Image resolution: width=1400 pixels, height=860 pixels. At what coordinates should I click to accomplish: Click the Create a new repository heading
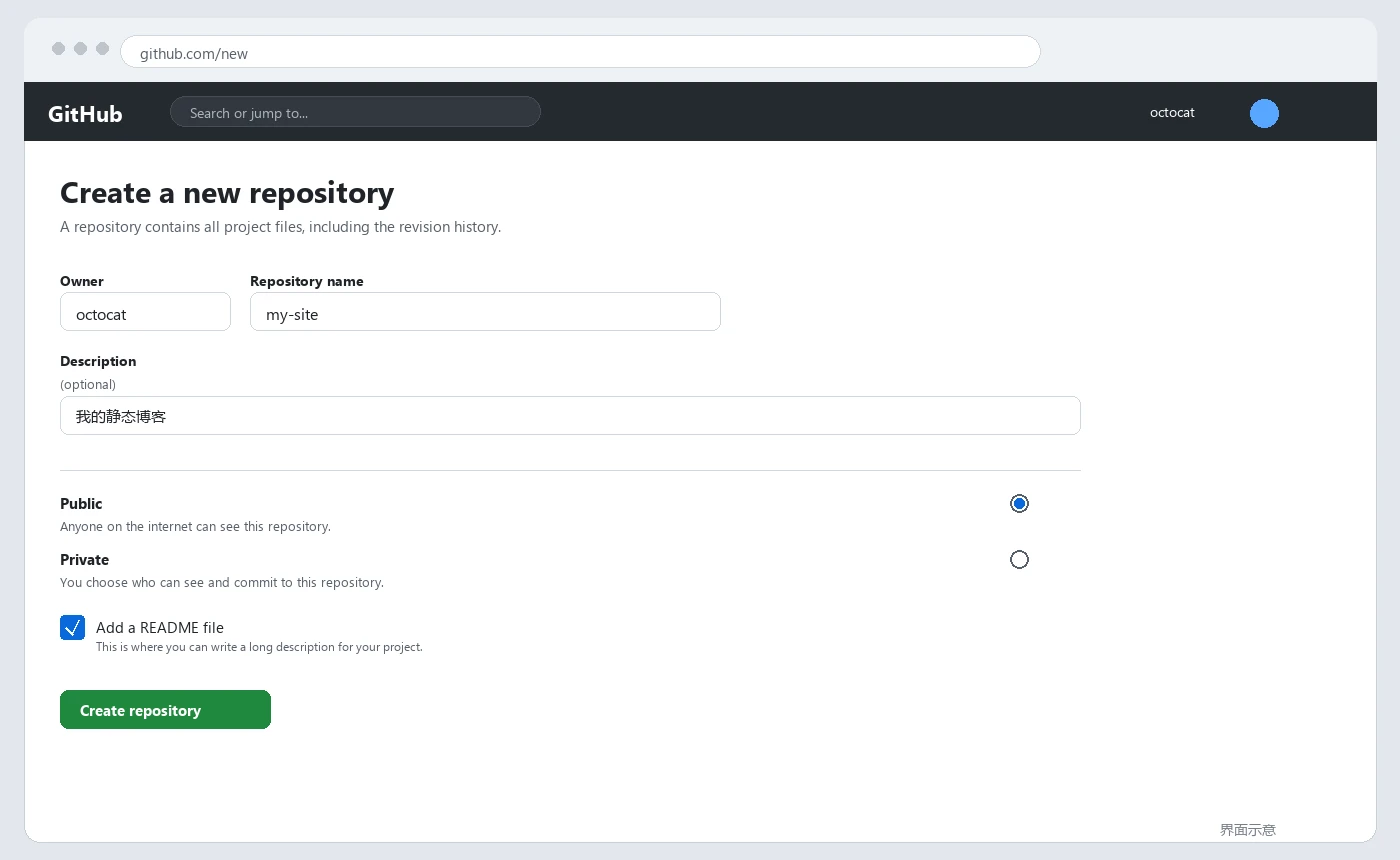click(227, 193)
